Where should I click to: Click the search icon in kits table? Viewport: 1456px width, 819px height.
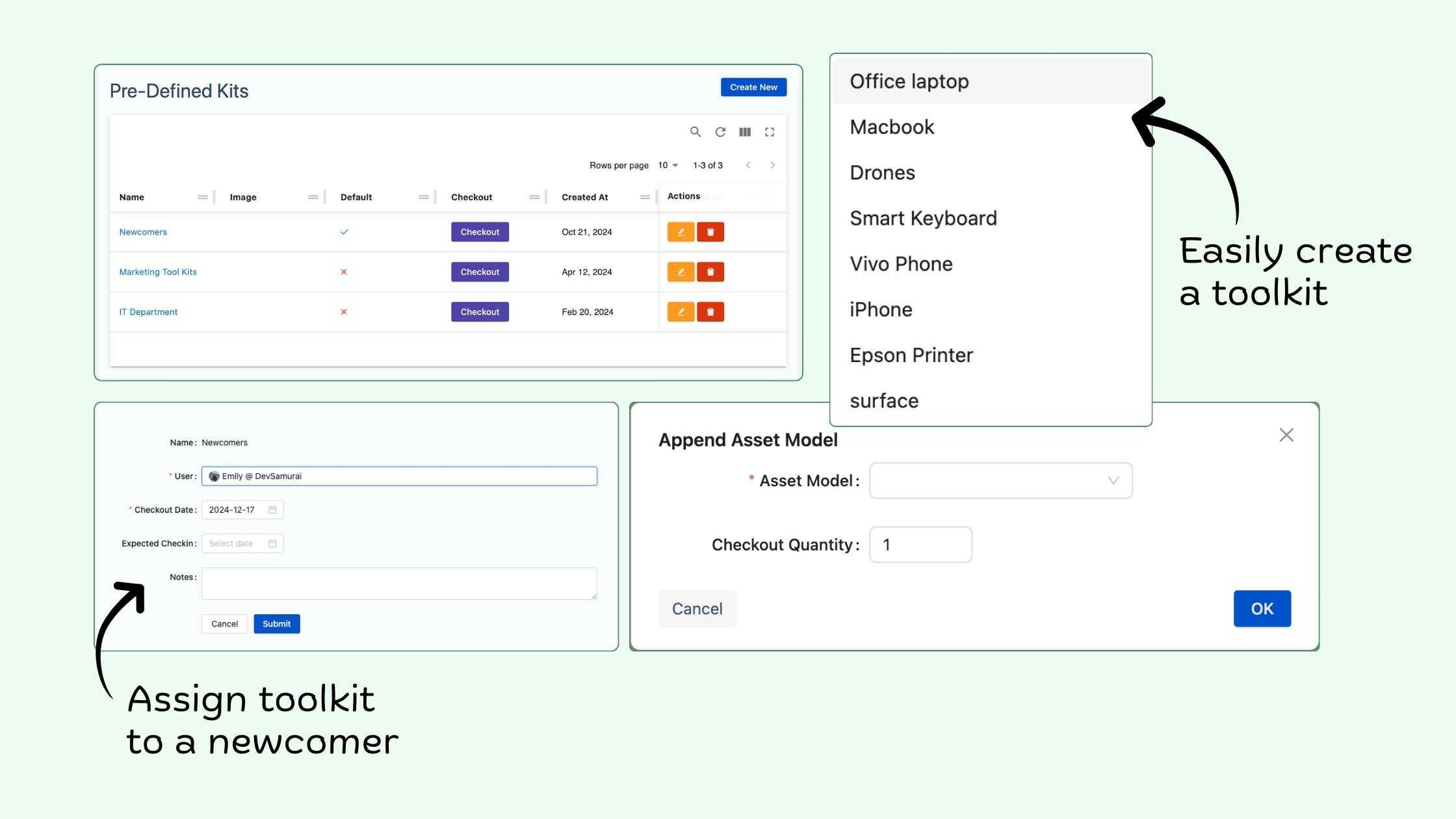pos(695,132)
